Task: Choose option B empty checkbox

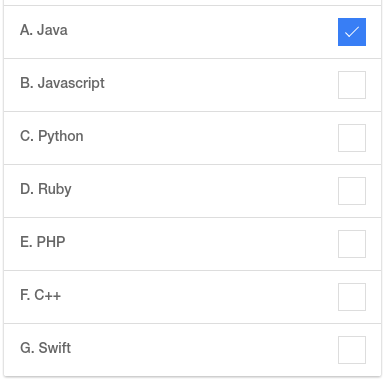Action: [352, 85]
